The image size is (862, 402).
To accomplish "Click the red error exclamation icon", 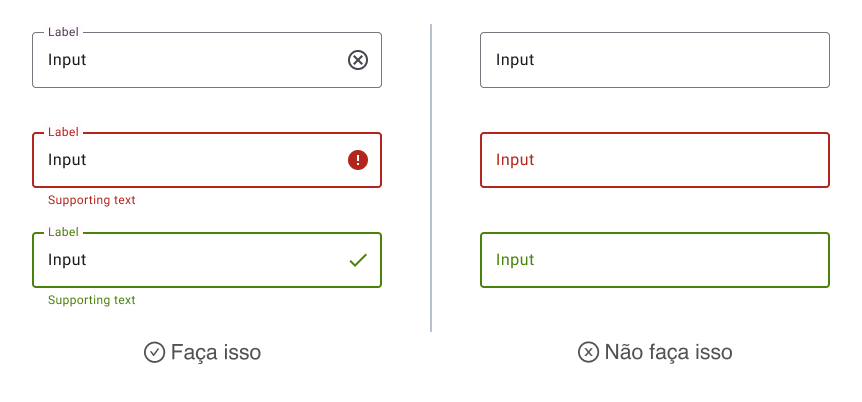I will 358,160.
